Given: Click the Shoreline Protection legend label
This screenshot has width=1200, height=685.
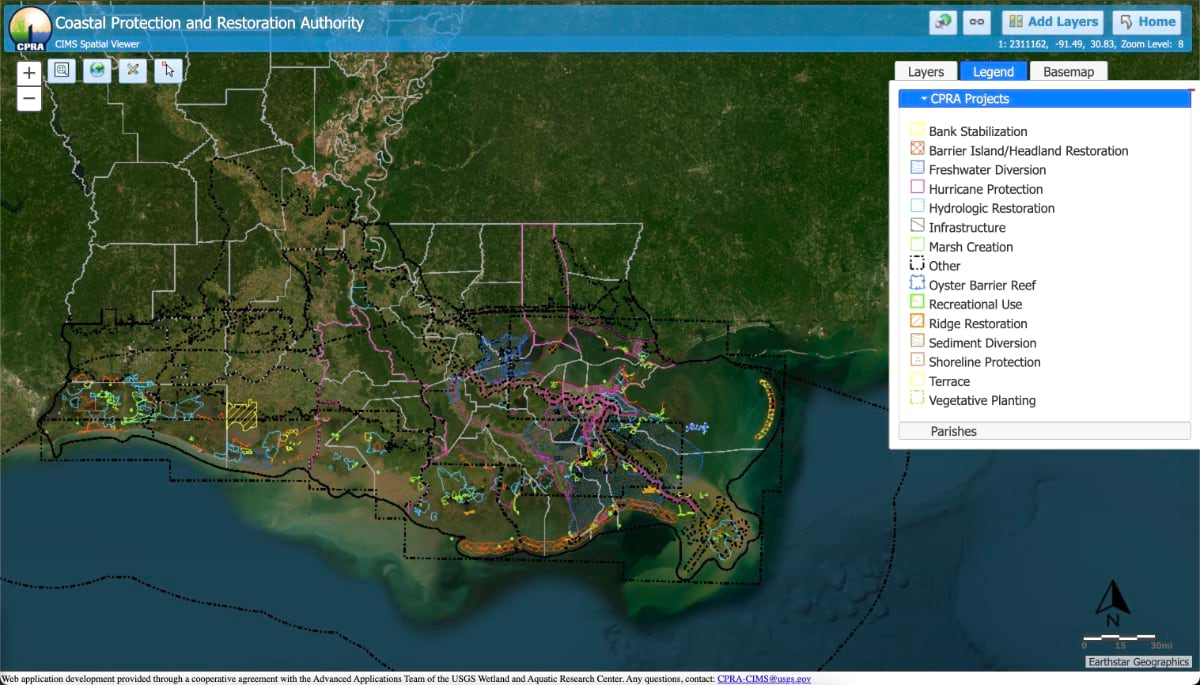Looking at the screenshot, I should coord(984,362).
